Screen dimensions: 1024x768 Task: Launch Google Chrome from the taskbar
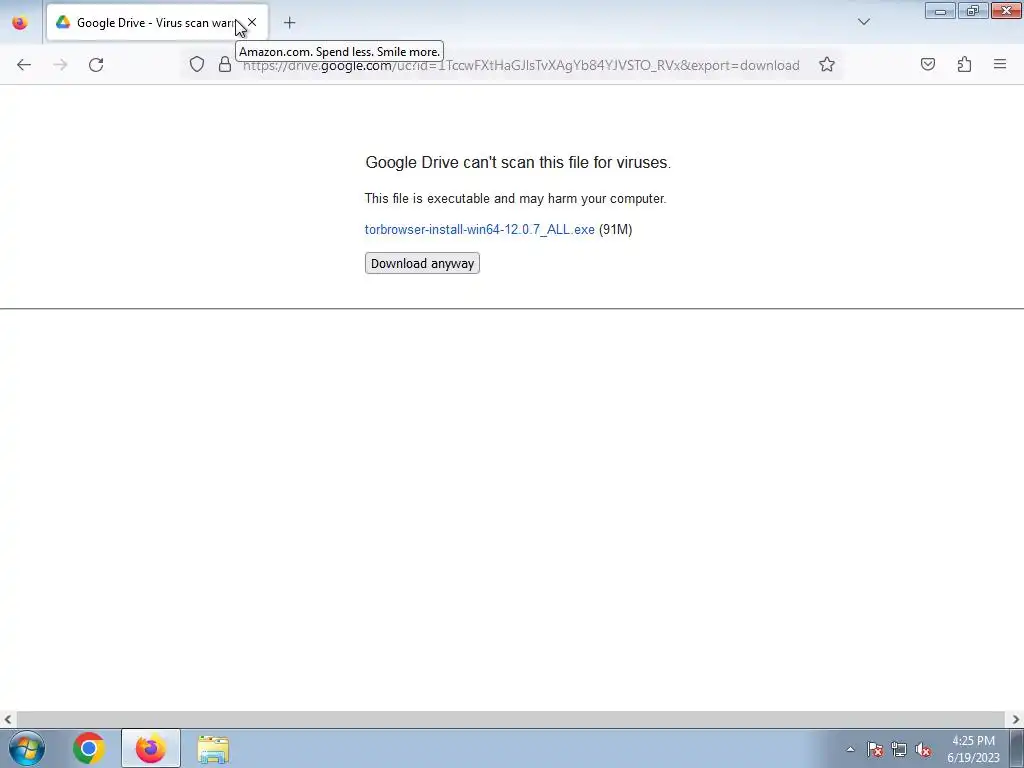(89, 748)
